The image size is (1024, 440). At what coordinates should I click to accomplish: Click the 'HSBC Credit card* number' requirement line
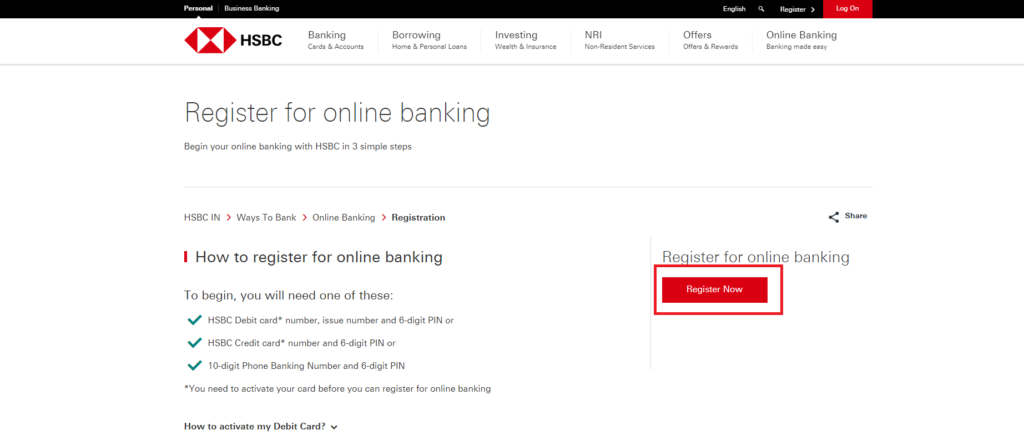click(x=302, y=343)
